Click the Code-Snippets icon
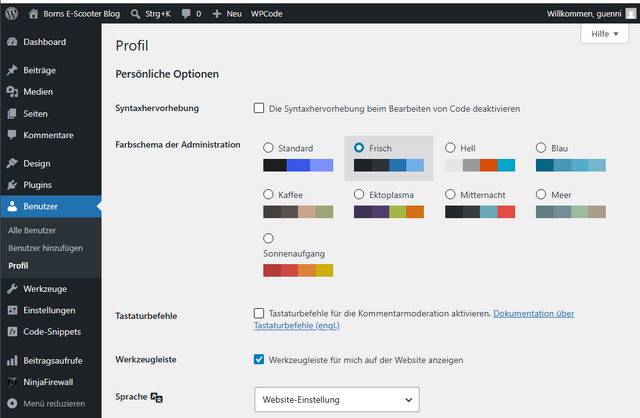Screen dimensions: 640x418 [12, 331]
